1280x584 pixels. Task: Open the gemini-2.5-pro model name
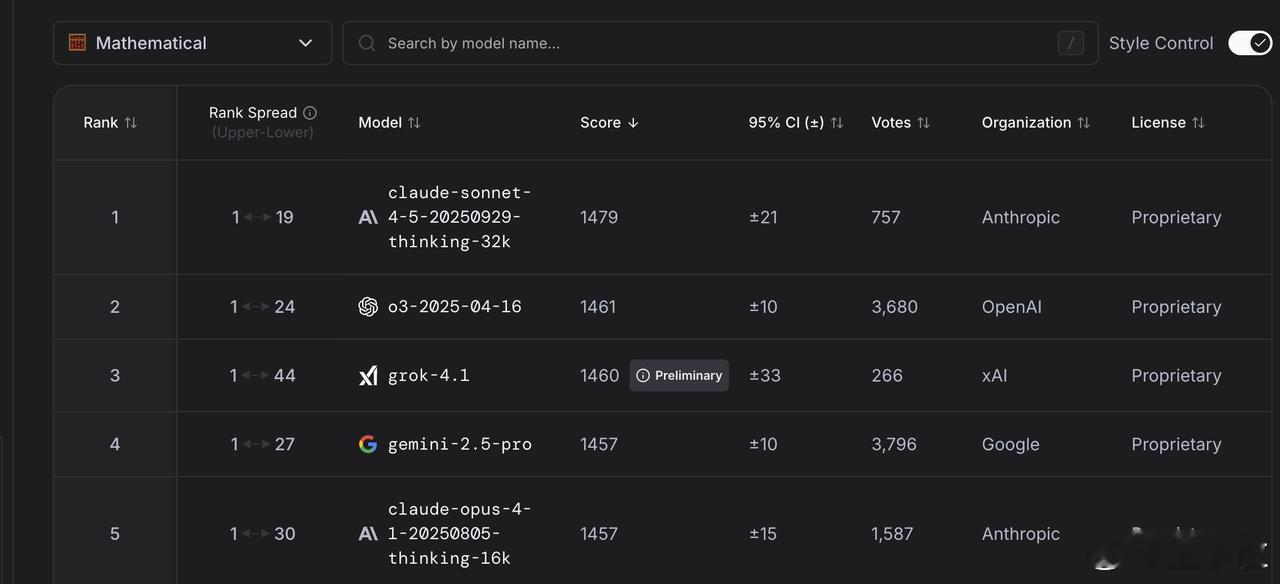pos(460,444)
